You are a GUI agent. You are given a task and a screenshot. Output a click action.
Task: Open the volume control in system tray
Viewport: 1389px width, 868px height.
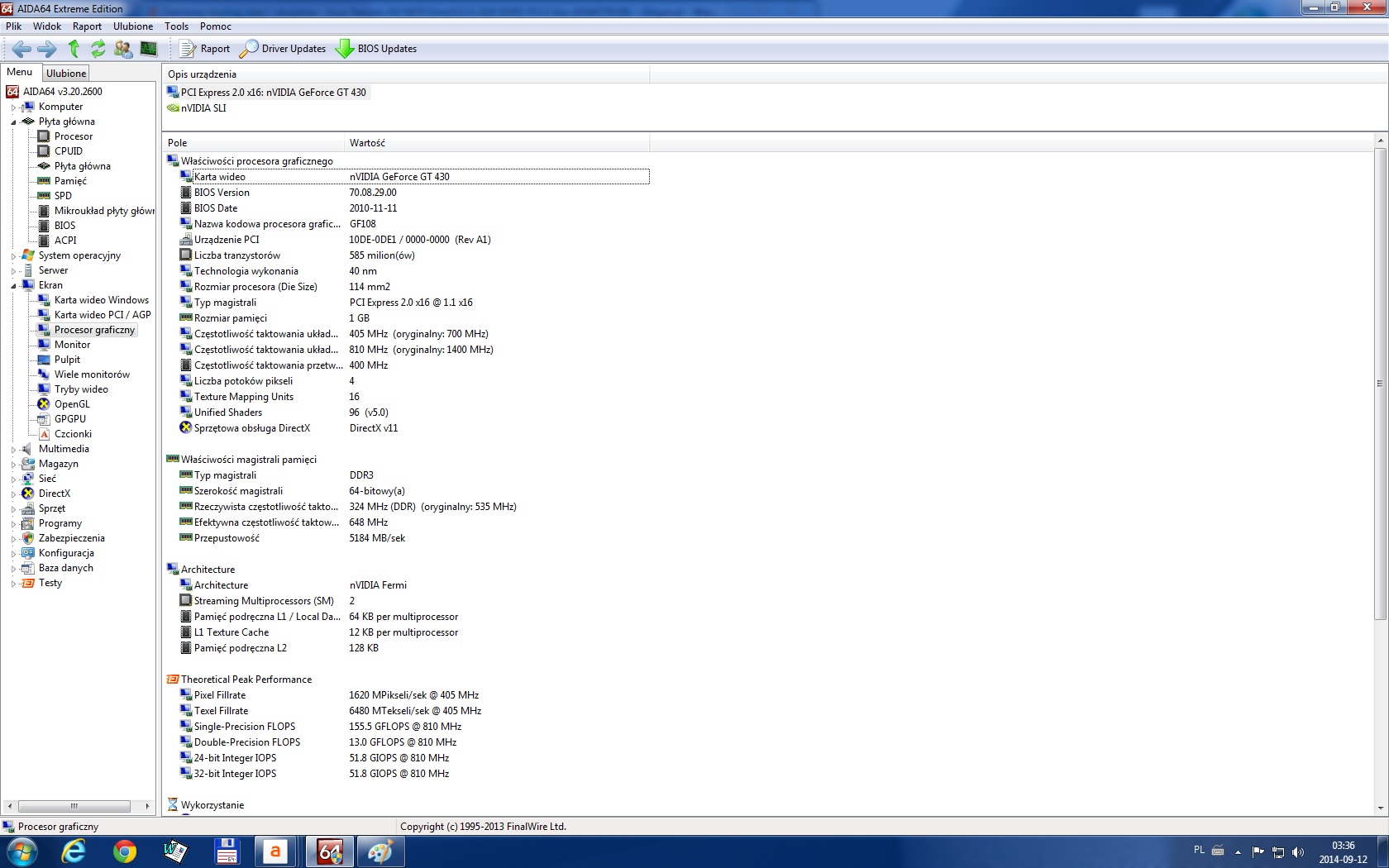click(1298, 851)
